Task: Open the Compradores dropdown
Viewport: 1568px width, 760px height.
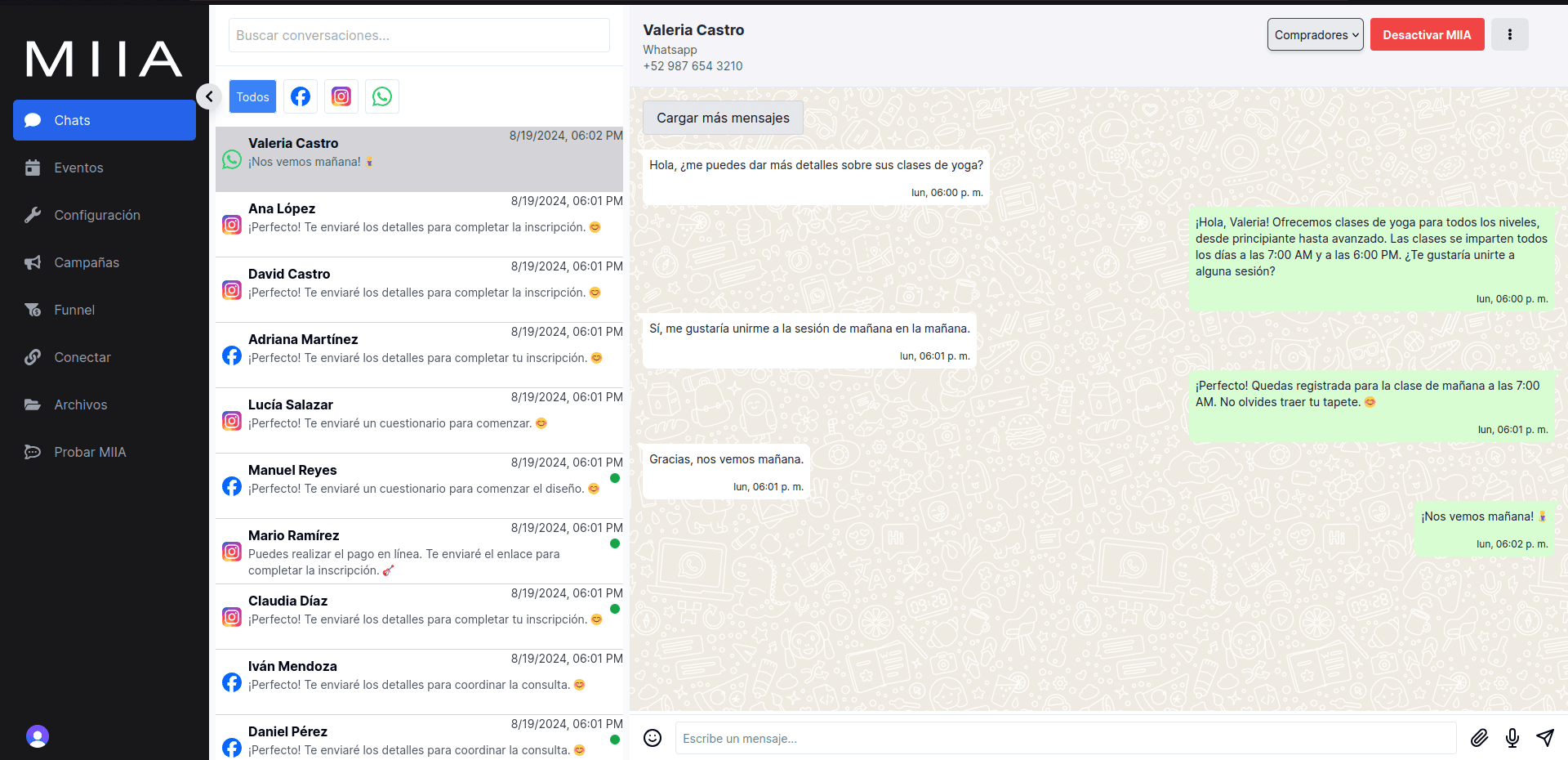Action: pos(1315,34)
